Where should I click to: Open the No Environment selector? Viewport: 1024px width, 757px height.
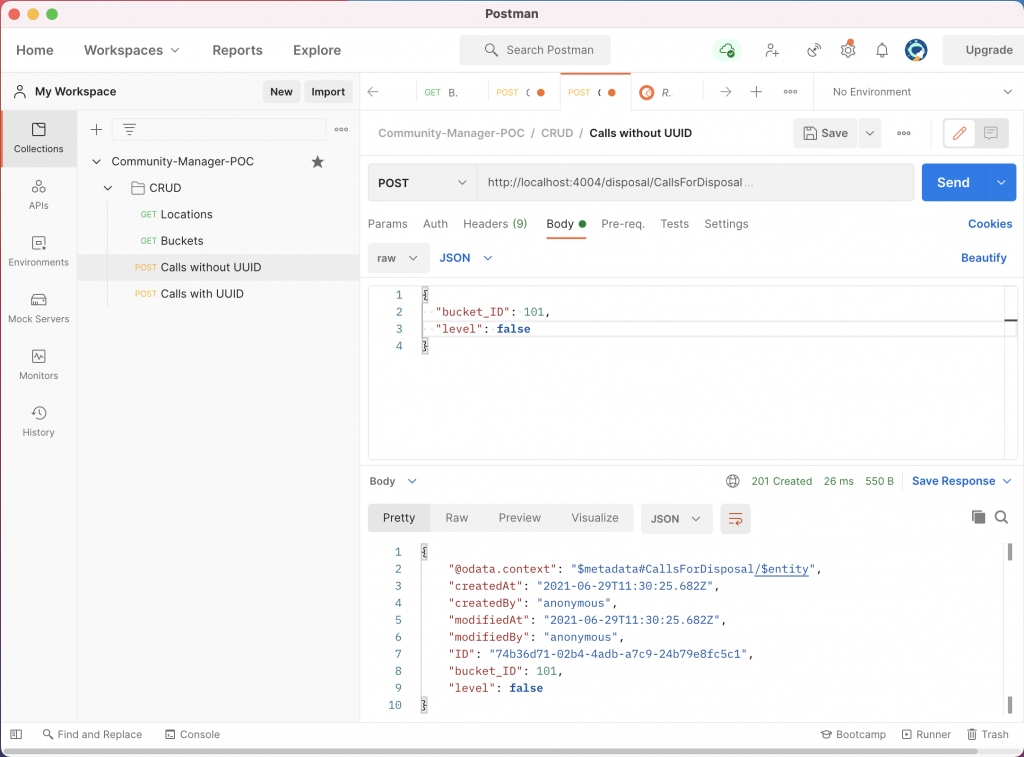[921, 92]
